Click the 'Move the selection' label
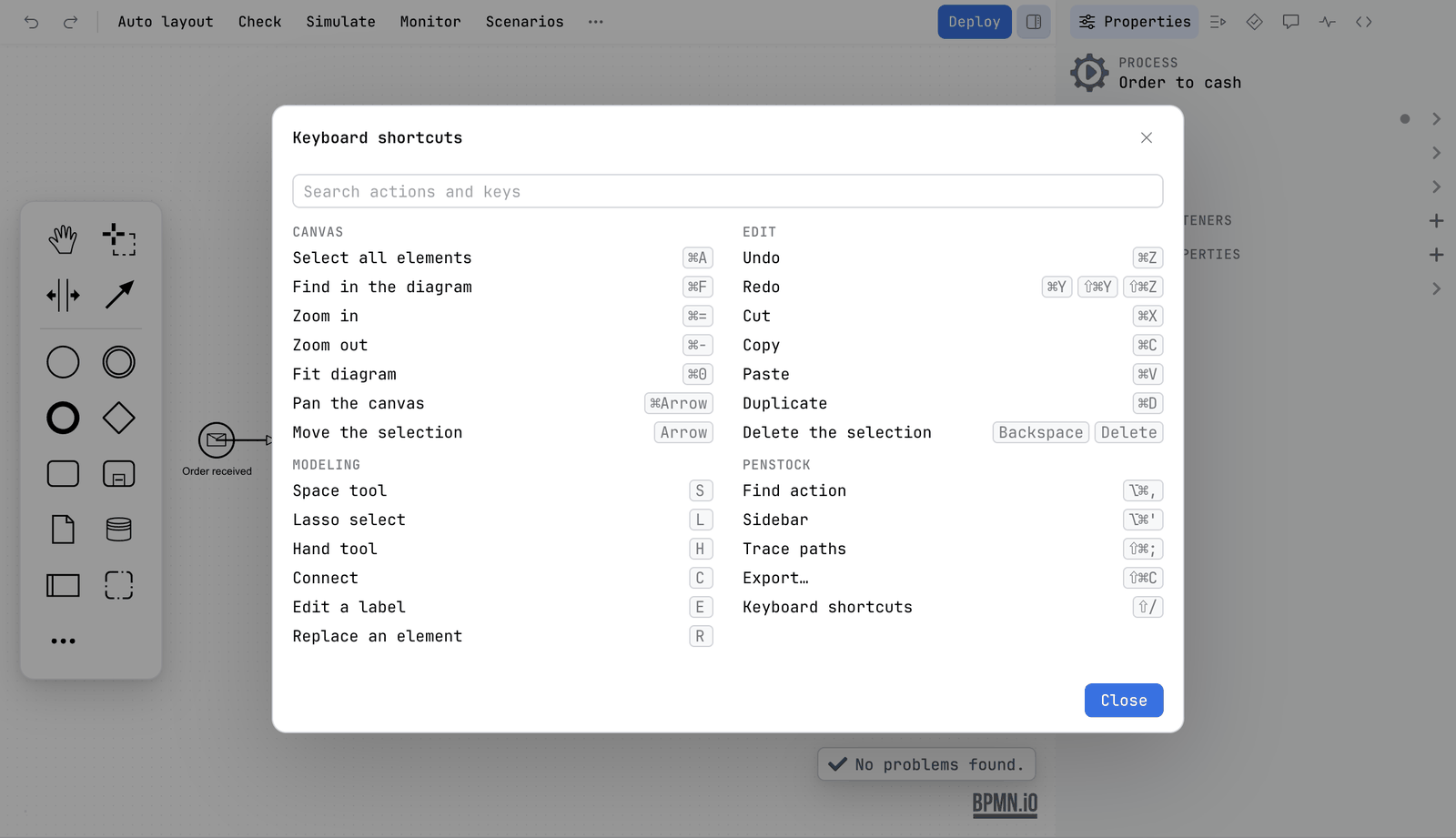1456x838 pixels. [378, 432]
